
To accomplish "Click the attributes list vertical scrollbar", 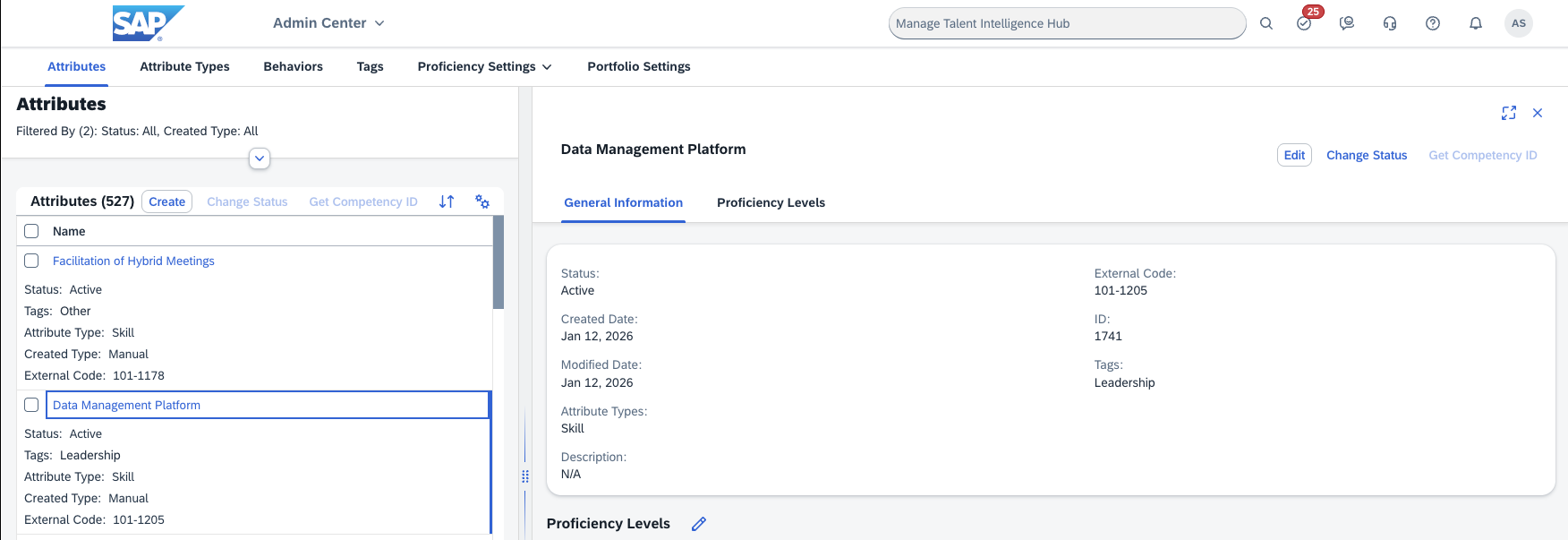I will [499, 262].
